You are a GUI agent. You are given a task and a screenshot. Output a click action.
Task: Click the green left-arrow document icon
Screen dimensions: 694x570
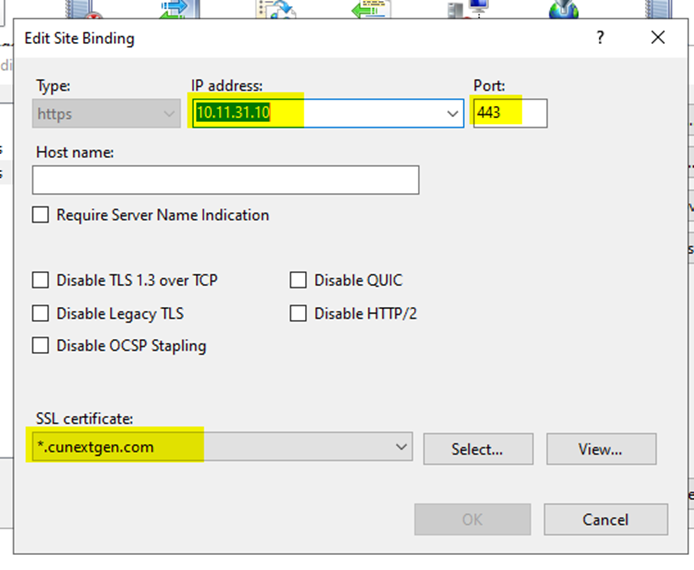click(371, 10)
